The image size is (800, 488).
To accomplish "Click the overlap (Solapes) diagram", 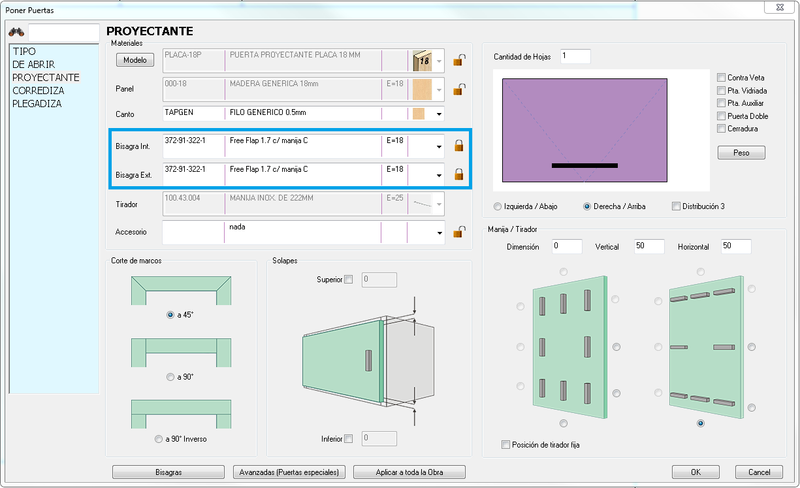I will coord(368,361).
